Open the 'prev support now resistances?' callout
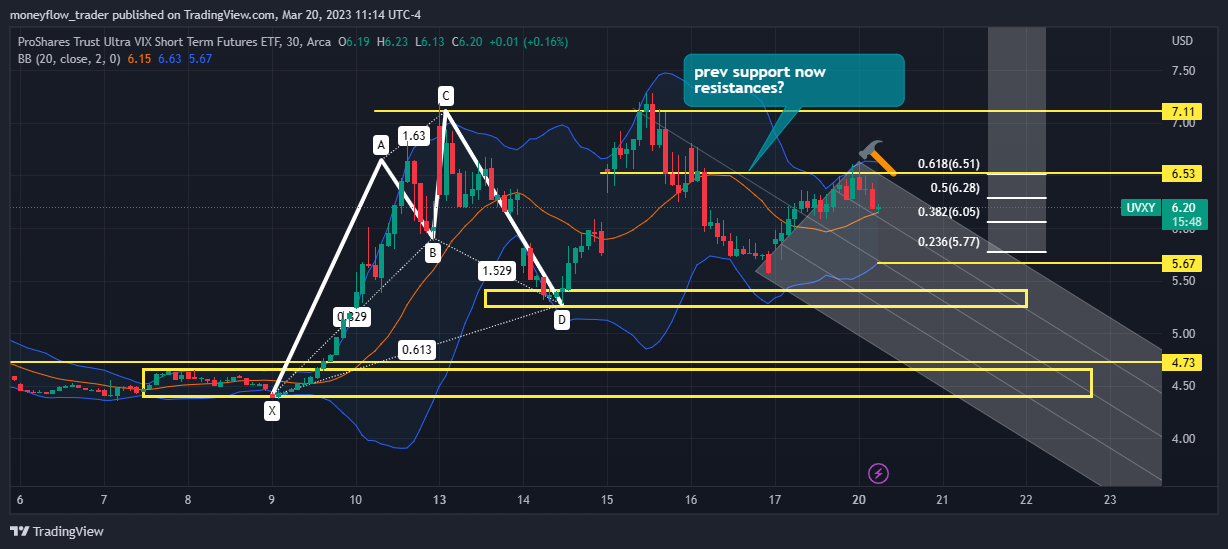The width and height of the screenshot is (1228, 549). (x=792, y=80)
